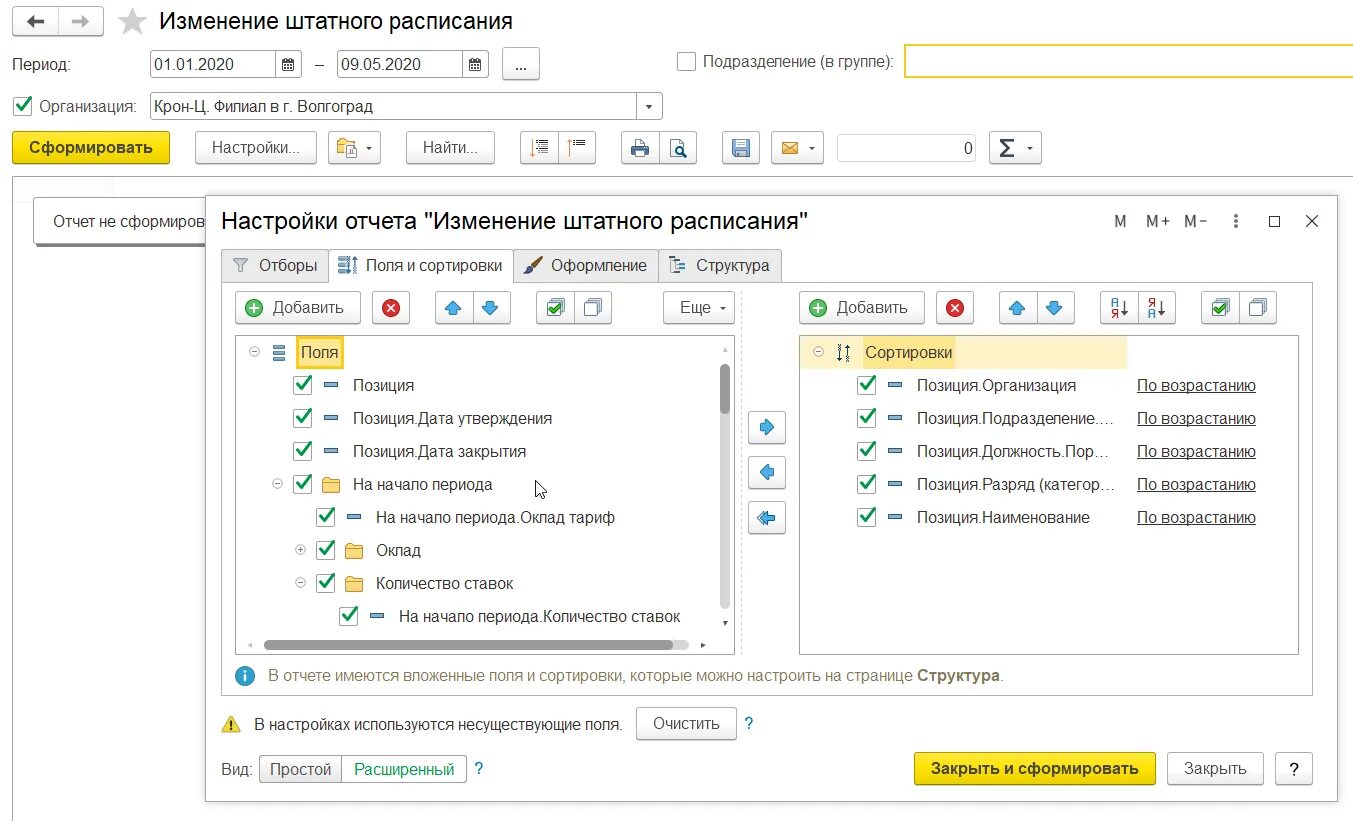Add report to favorites with the star

point(132,21)
